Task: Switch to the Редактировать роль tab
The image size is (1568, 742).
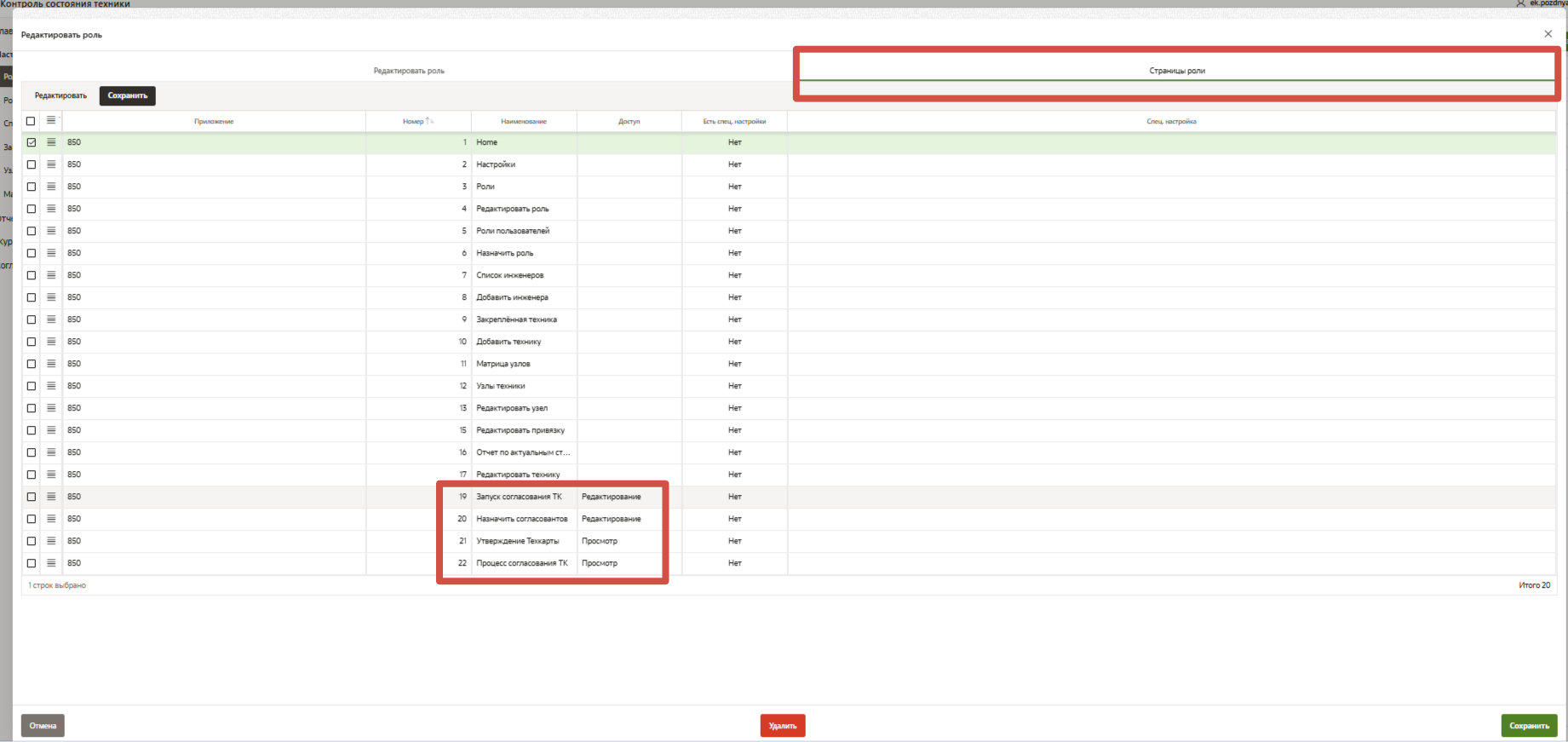Action: click(x=409, y=71)
